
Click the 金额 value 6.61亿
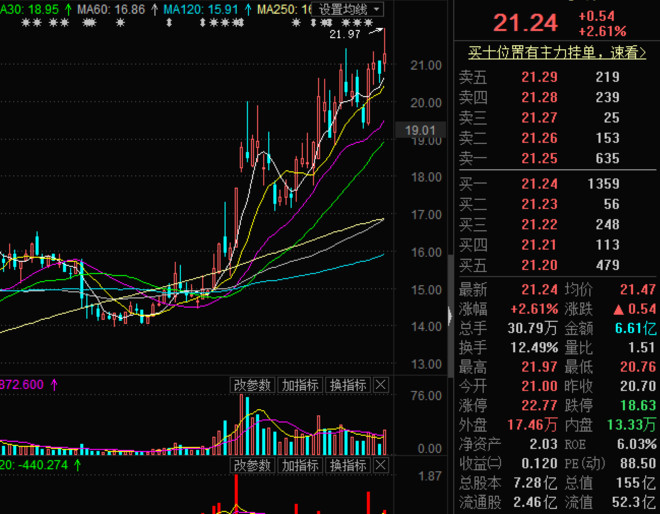(x=635, y=328)
